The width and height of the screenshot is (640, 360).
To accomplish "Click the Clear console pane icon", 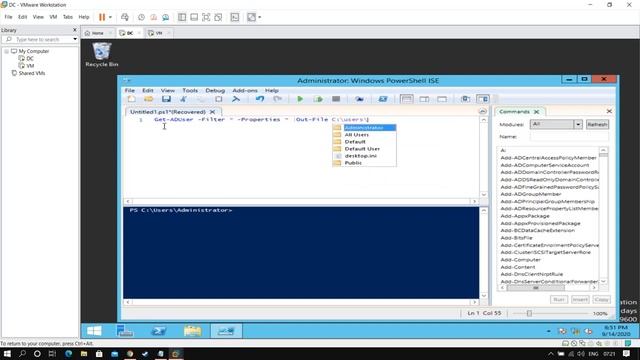I will click(x=236, y=99).
